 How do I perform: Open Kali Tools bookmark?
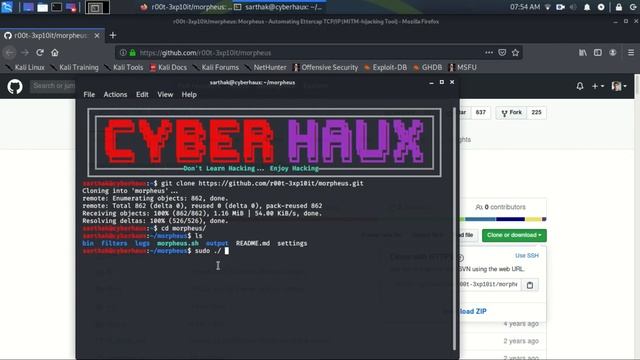pos(123,67)
